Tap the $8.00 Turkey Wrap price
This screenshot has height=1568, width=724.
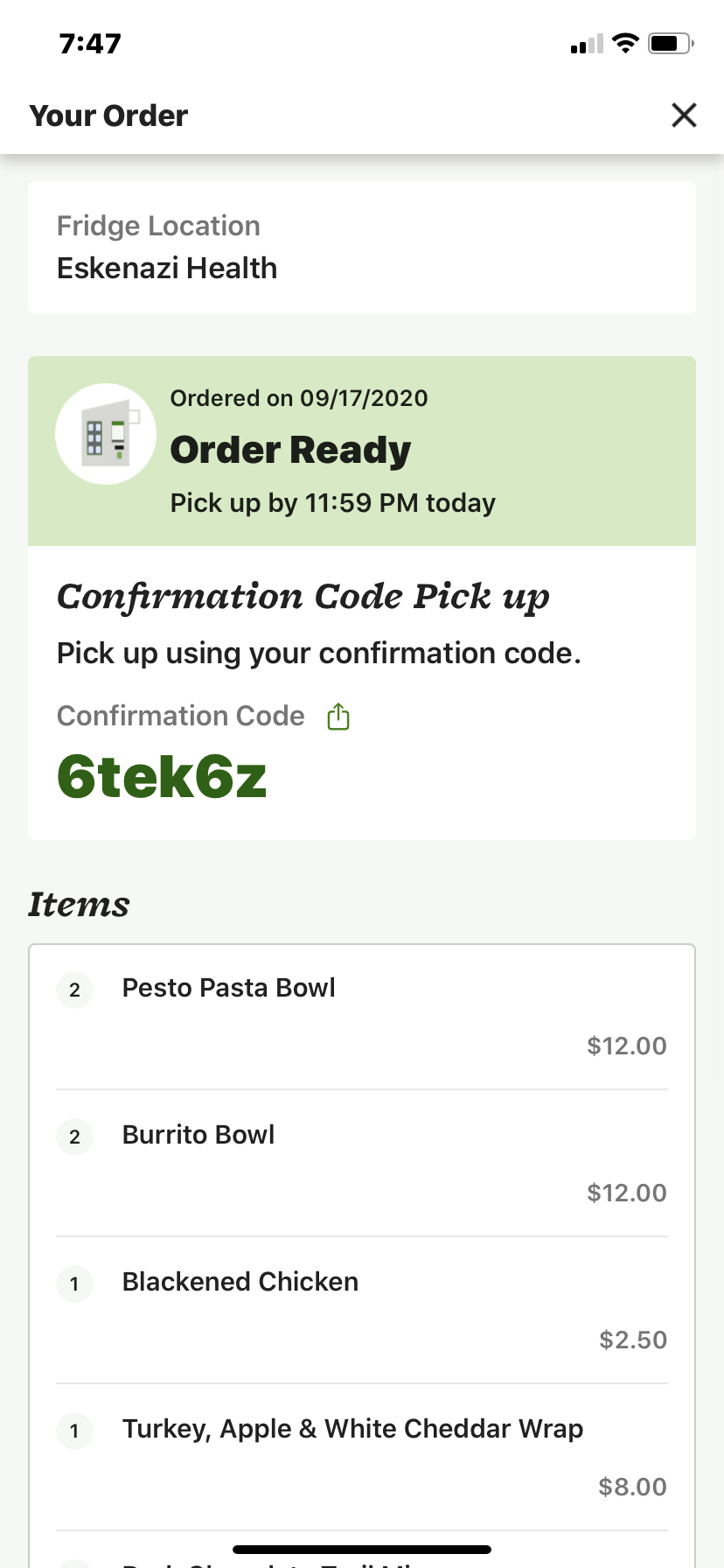(632, 1487)
